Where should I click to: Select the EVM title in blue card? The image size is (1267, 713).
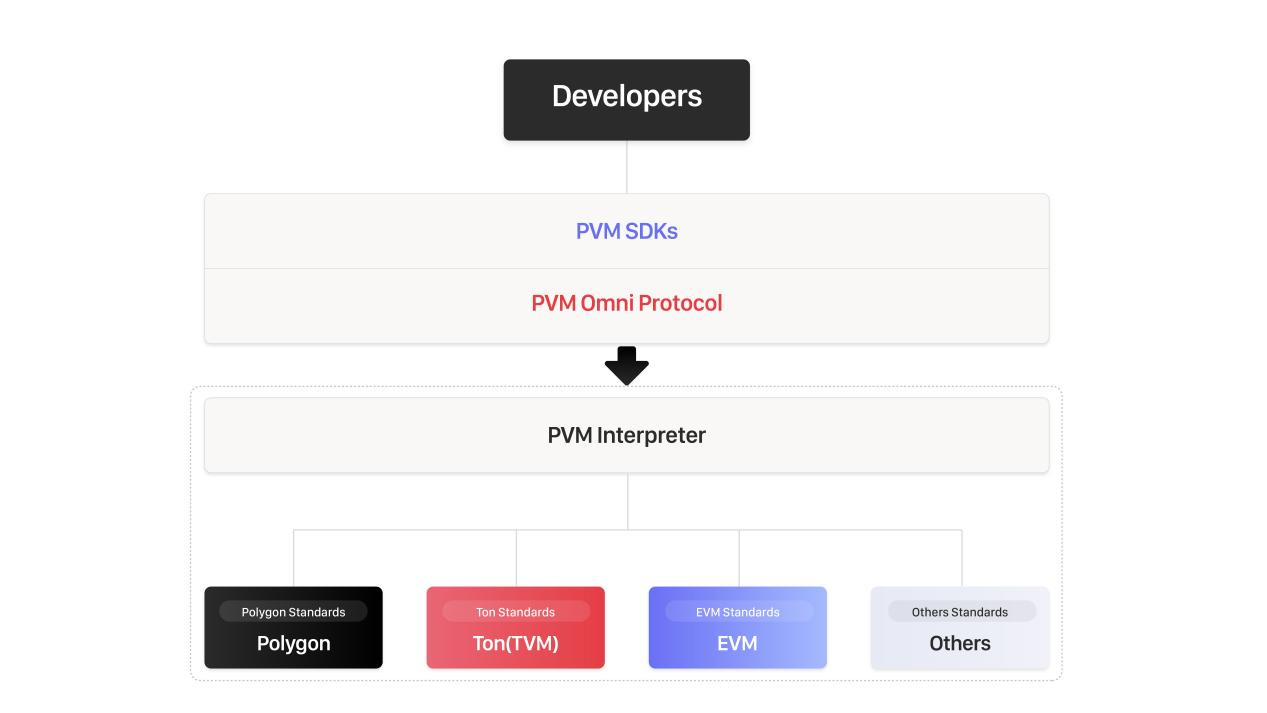[x=737, y=643]
